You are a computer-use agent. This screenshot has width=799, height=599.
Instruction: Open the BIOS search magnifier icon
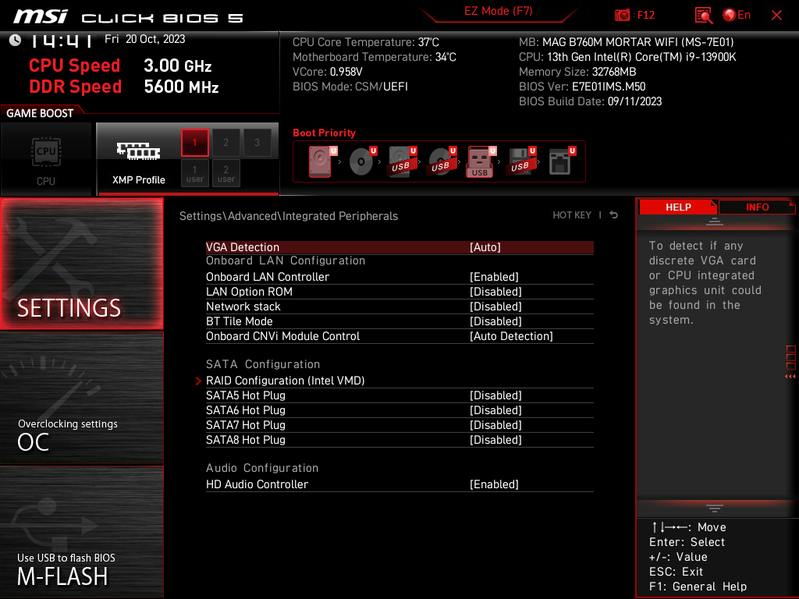pyautogui.click(x=703, y=15)
